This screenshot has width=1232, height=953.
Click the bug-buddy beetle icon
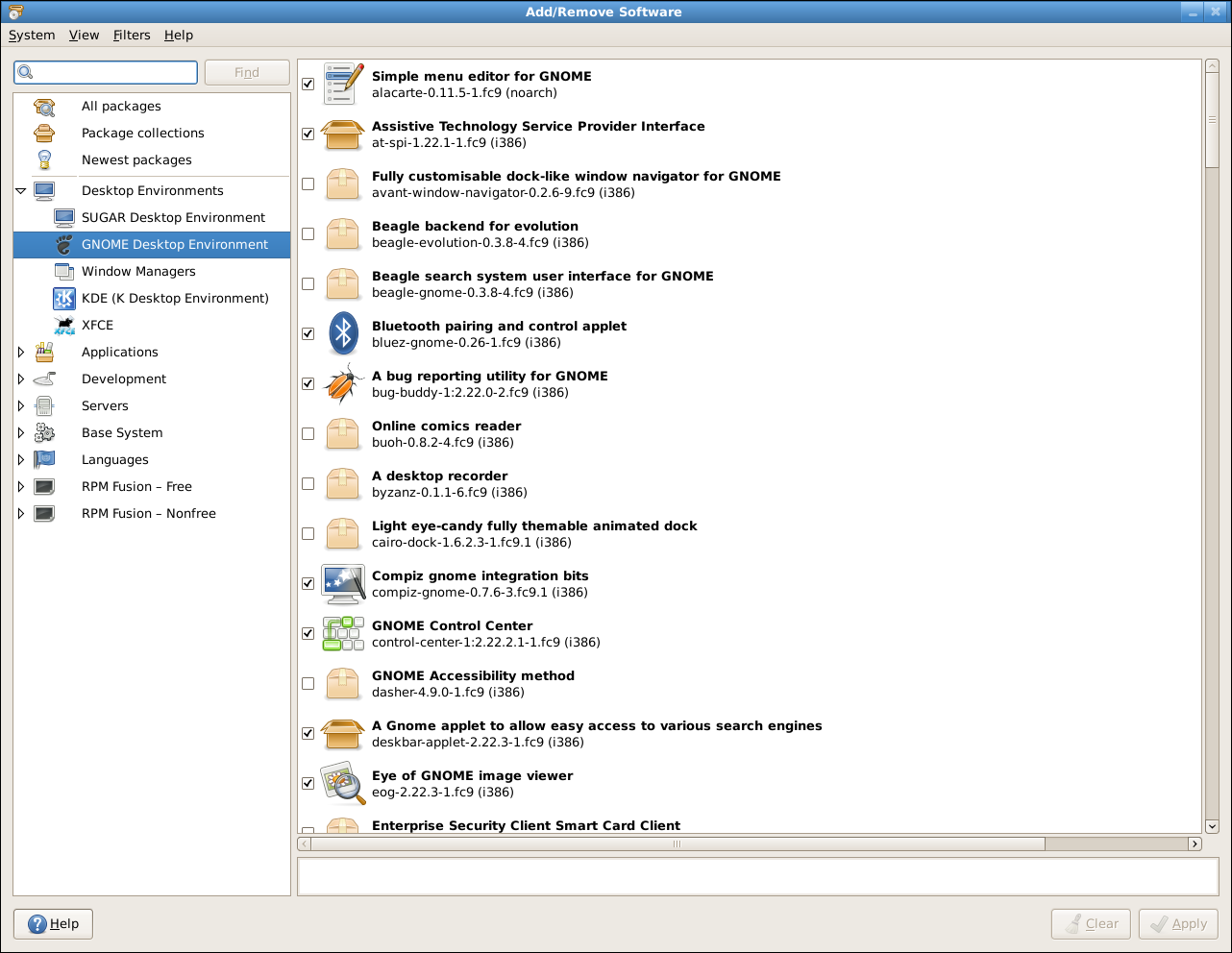click(x=343, y=383)
